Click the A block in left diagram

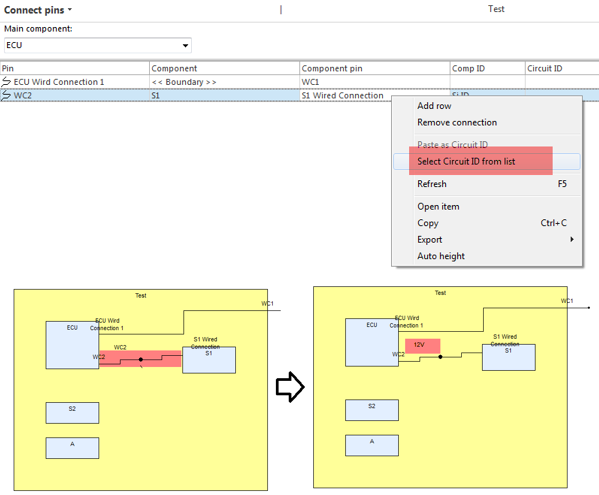pos(72,448)
